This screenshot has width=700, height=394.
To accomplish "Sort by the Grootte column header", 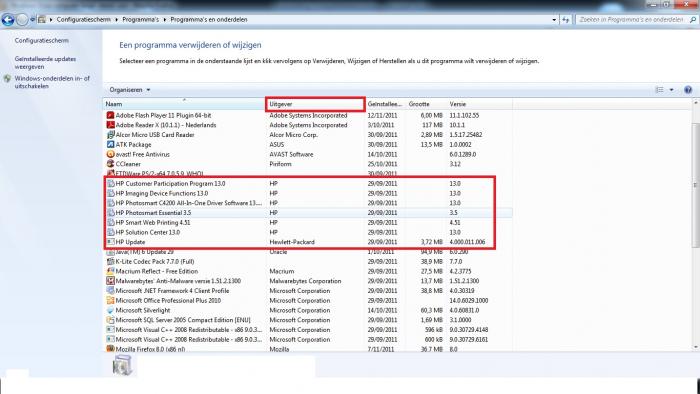I will coord(426,104).
